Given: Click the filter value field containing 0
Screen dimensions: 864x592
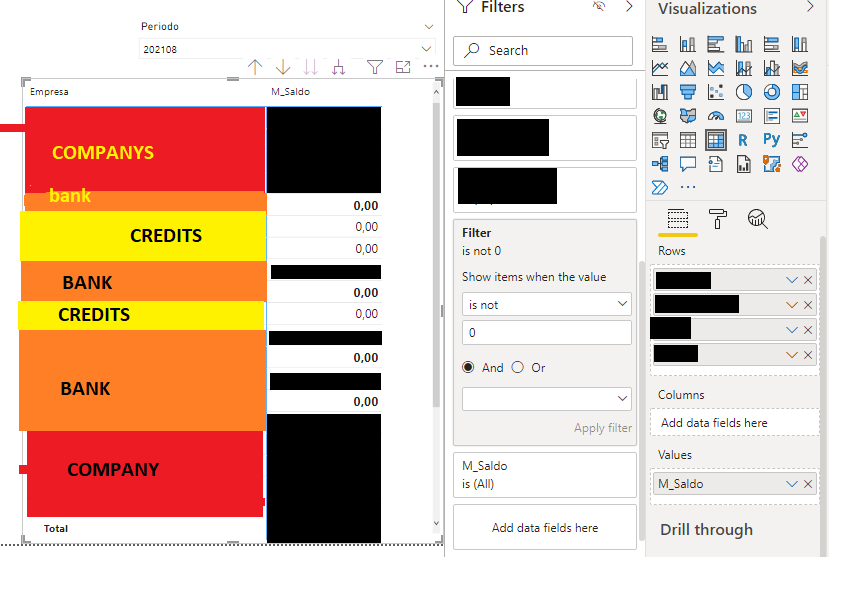Looking at the screenshot, I should click(x=547, y=332).
